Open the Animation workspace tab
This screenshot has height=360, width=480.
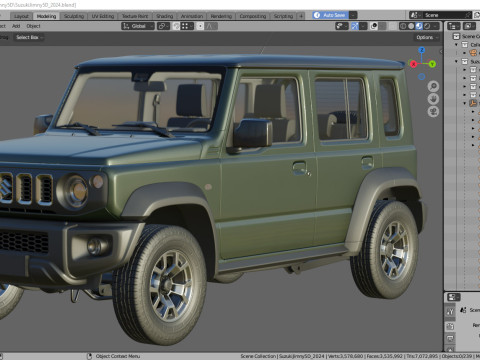click(x=192, y=16)
